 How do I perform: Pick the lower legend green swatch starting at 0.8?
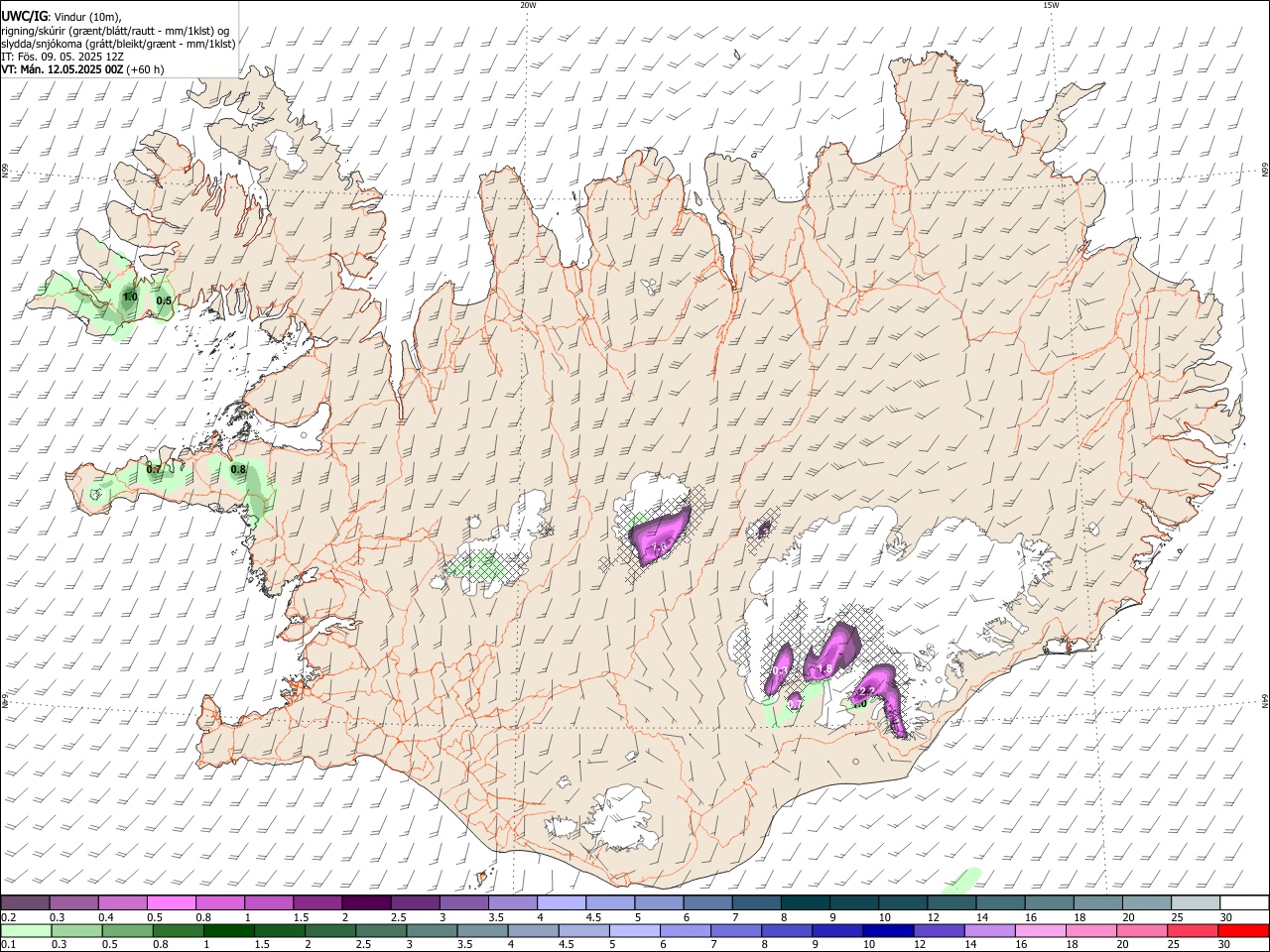point(180,930)
